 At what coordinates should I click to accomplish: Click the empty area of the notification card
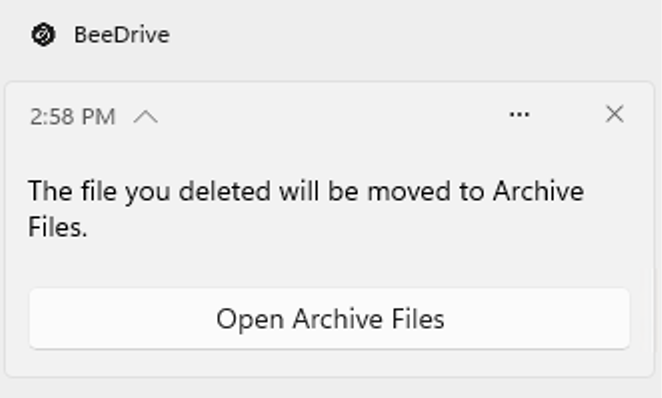tap(329, 264)
